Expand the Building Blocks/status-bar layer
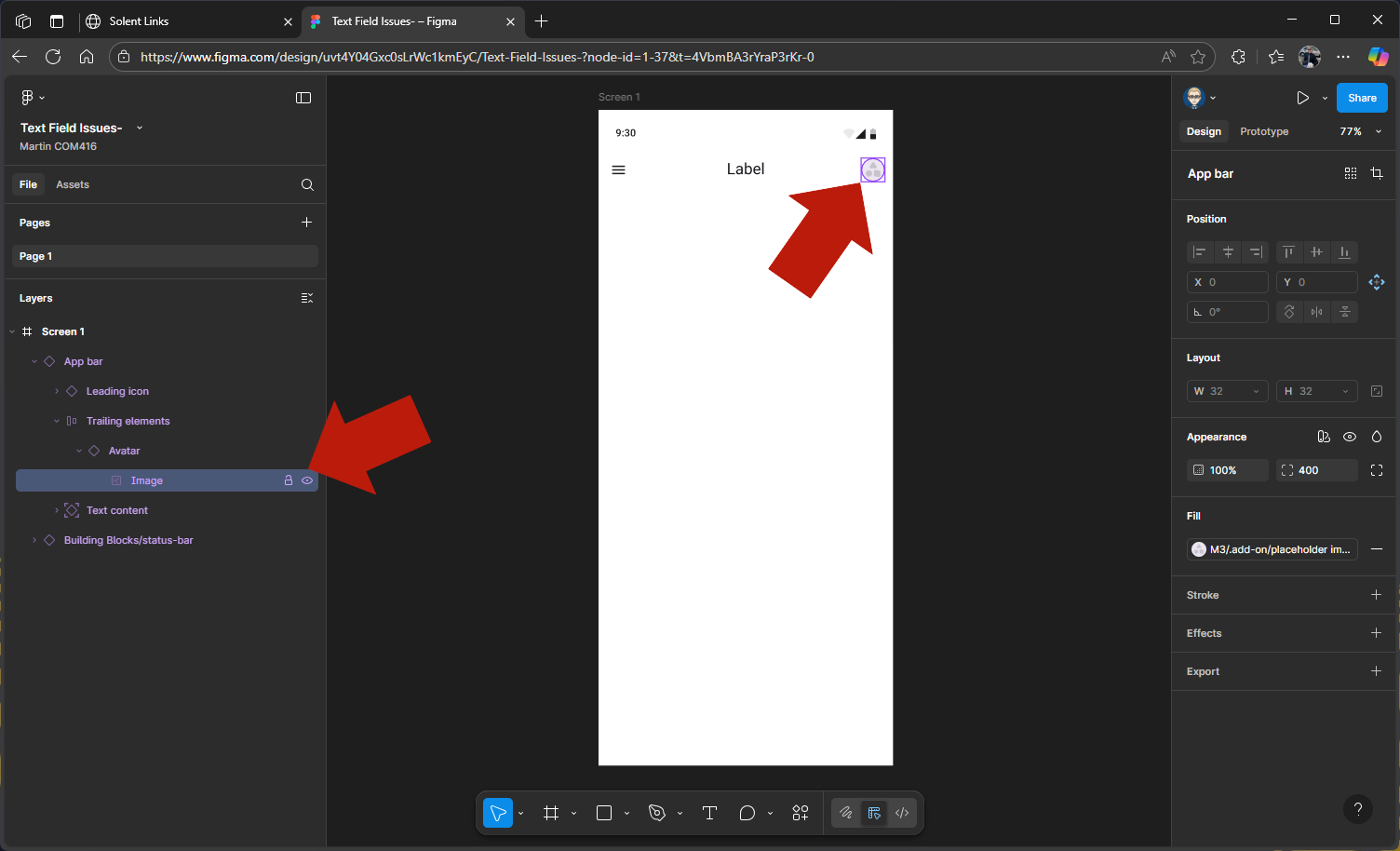 click(34, 540)
